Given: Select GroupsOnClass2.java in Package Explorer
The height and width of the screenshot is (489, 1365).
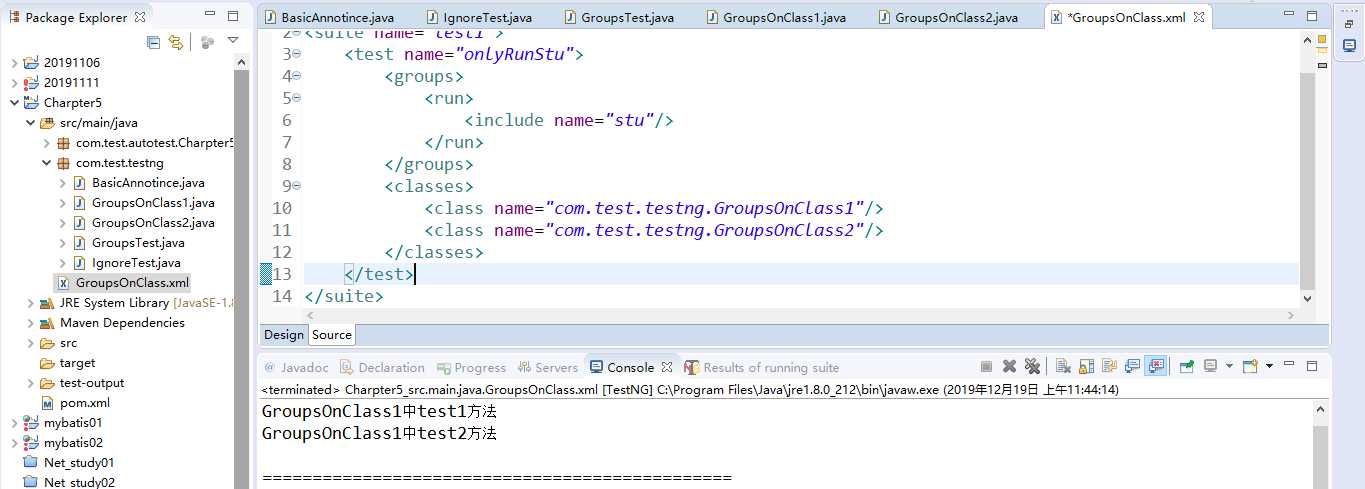Looking at the screenshot, I should (x=143, y=222).
